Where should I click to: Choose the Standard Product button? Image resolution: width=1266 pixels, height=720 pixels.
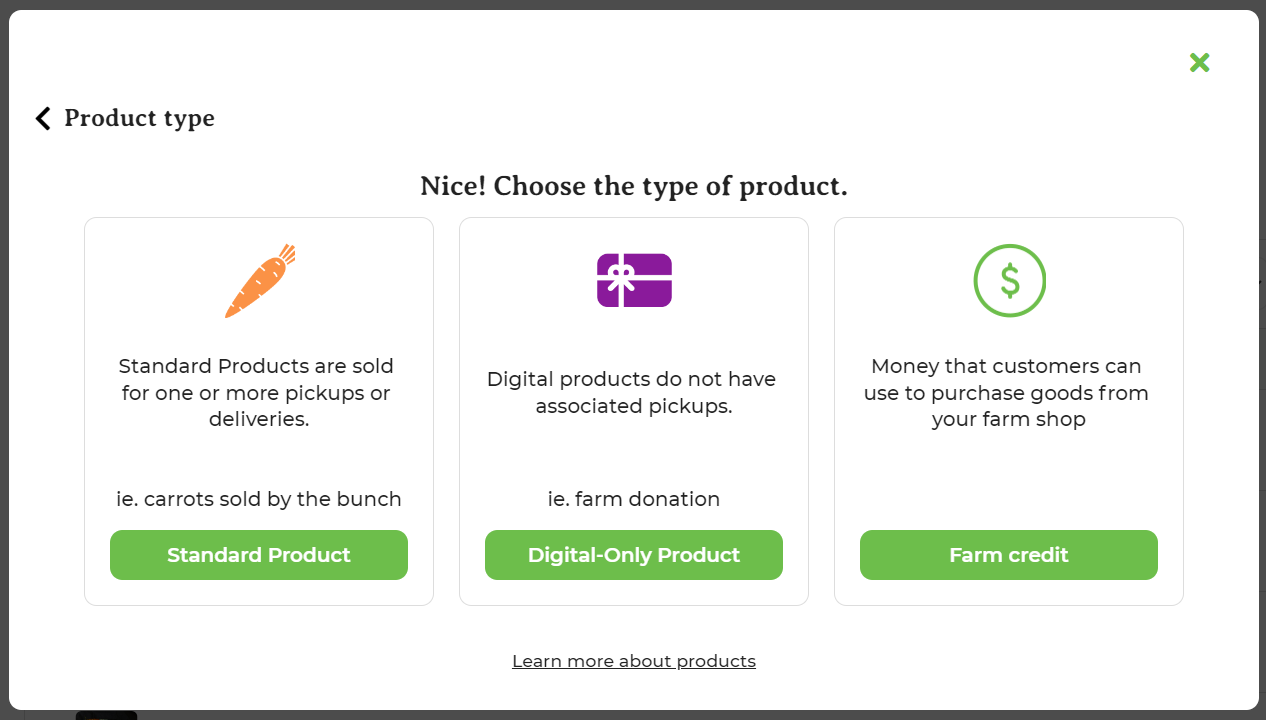(259, 555)
